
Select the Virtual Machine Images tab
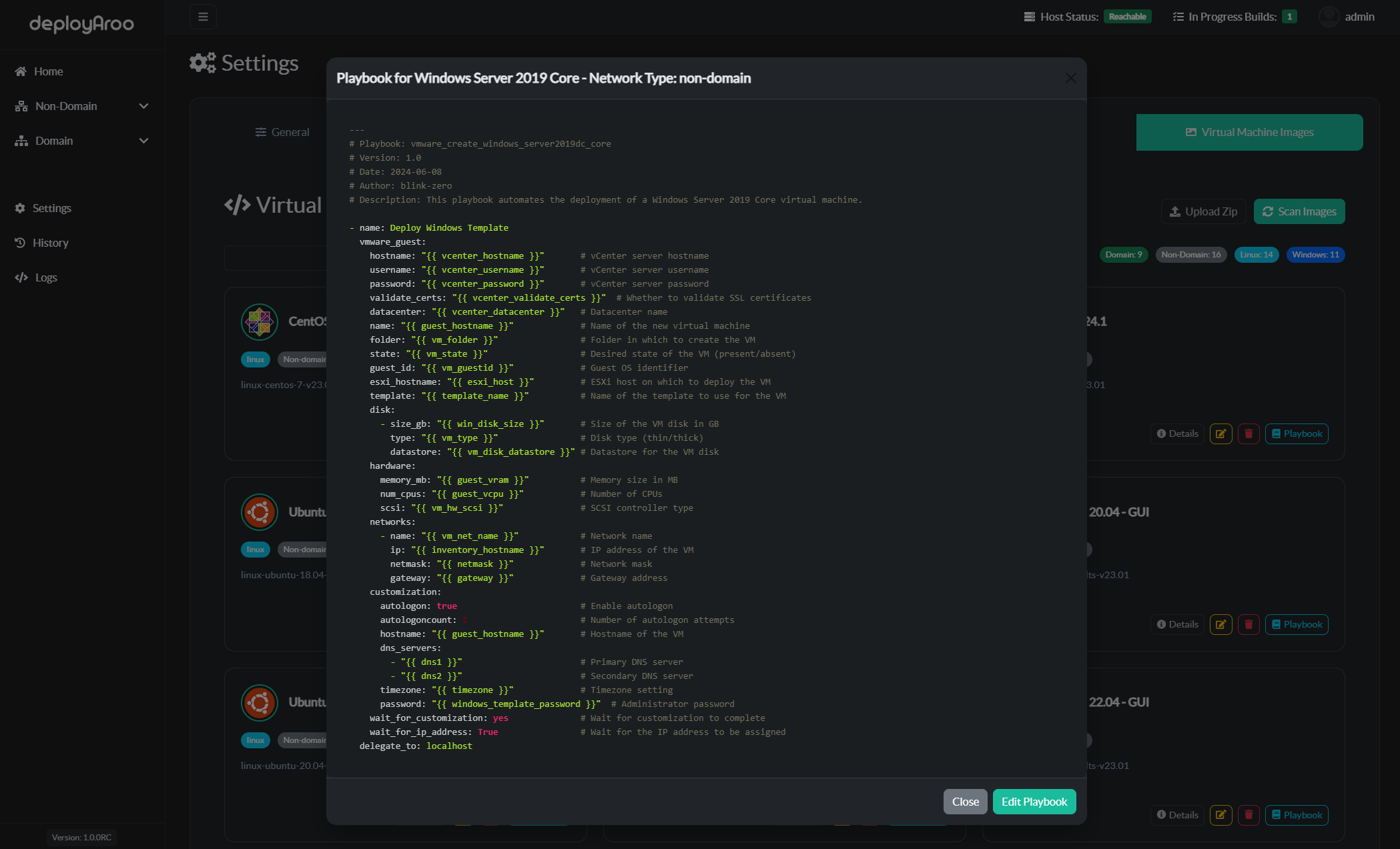1249,132
